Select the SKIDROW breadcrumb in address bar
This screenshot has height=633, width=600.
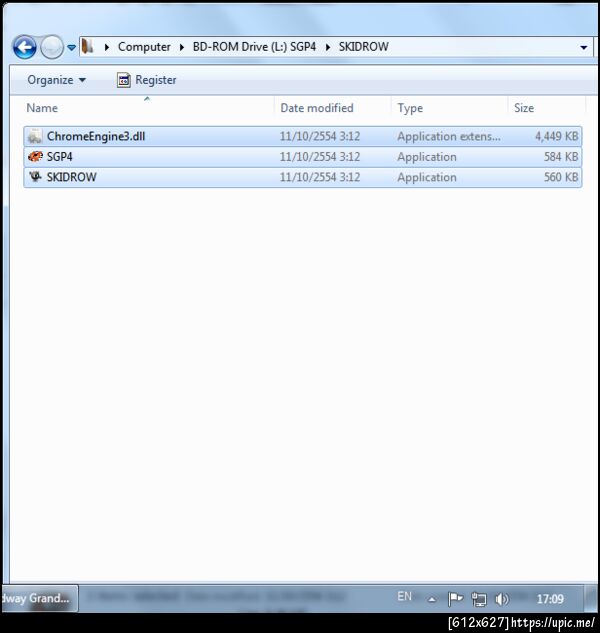[363, 47]
